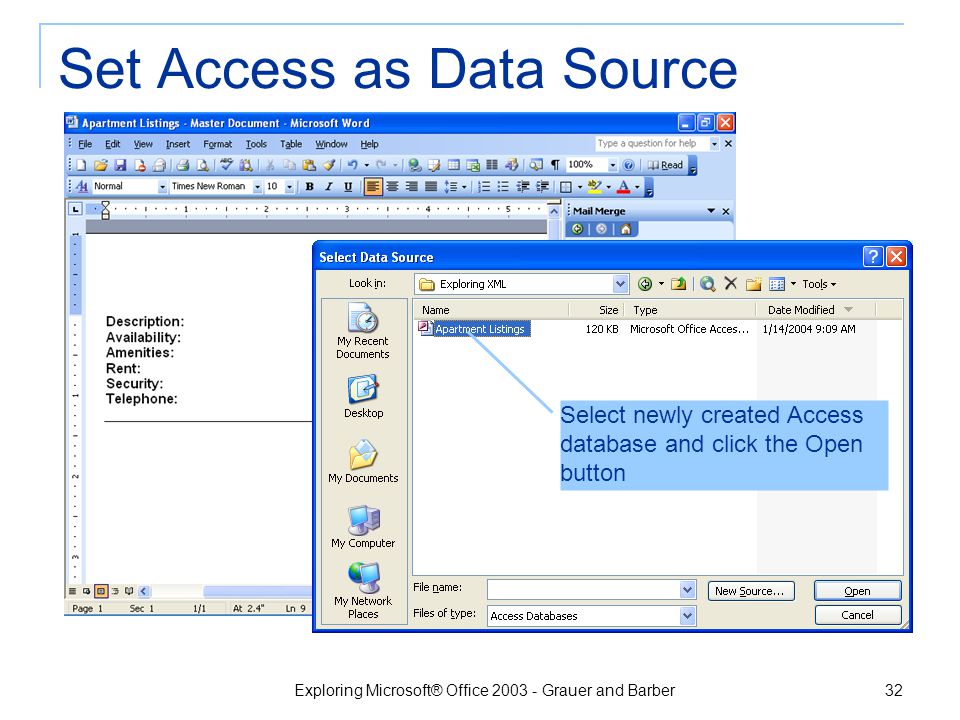Open the Times New Roman font dropdown
This screenshot has width=960, height=720.
pyautogui.click(x=257, y=186)
